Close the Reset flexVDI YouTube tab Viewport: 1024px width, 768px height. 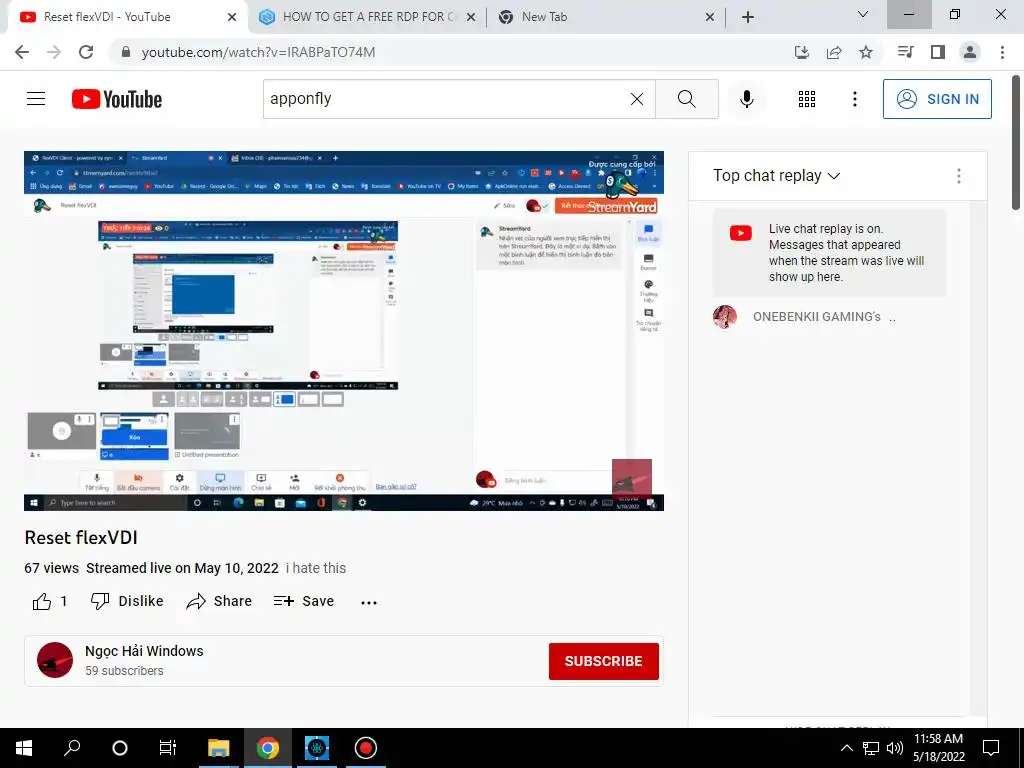coord(232,17)
